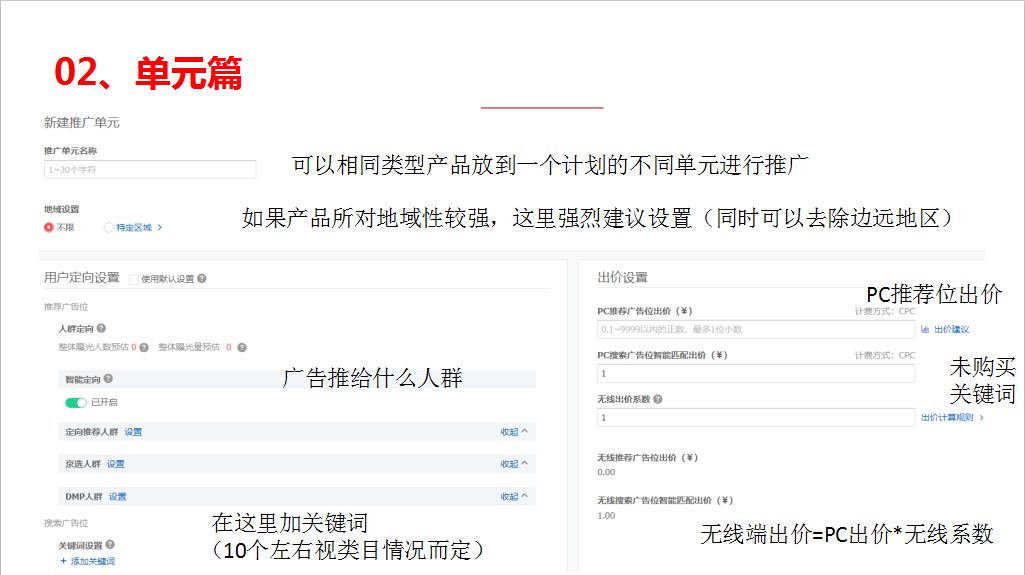The height and width of the screenshot is (575, 1025).
Task: Open 设置 link for 京选人群
Action: [x=116, y=464]
